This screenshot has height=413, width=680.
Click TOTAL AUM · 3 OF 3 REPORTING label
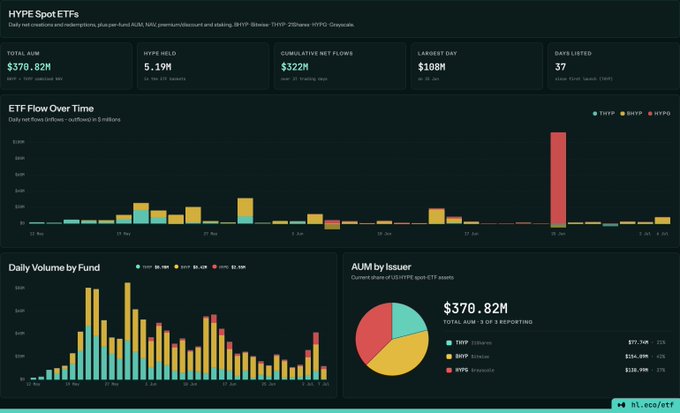(x=488, y=322)
